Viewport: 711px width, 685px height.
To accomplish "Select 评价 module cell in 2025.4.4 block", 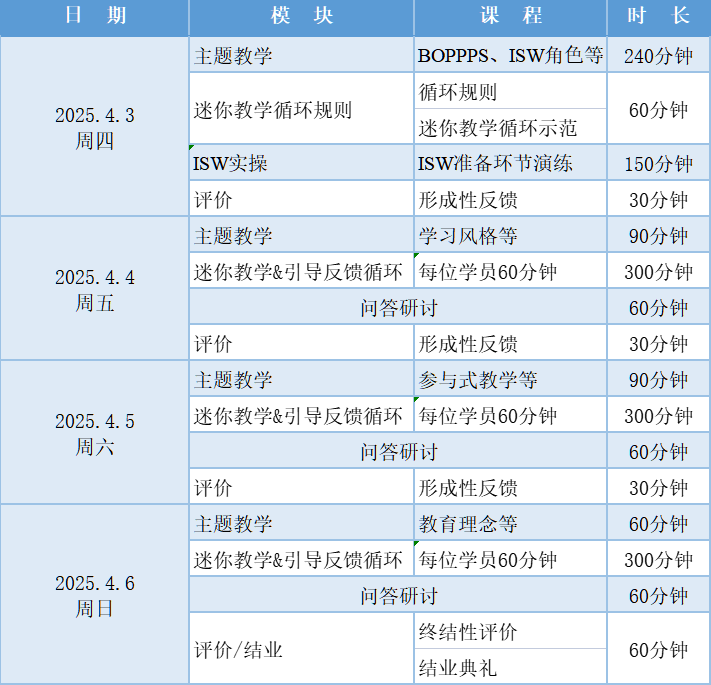I will pyautogui.click(x=302, y=342).
